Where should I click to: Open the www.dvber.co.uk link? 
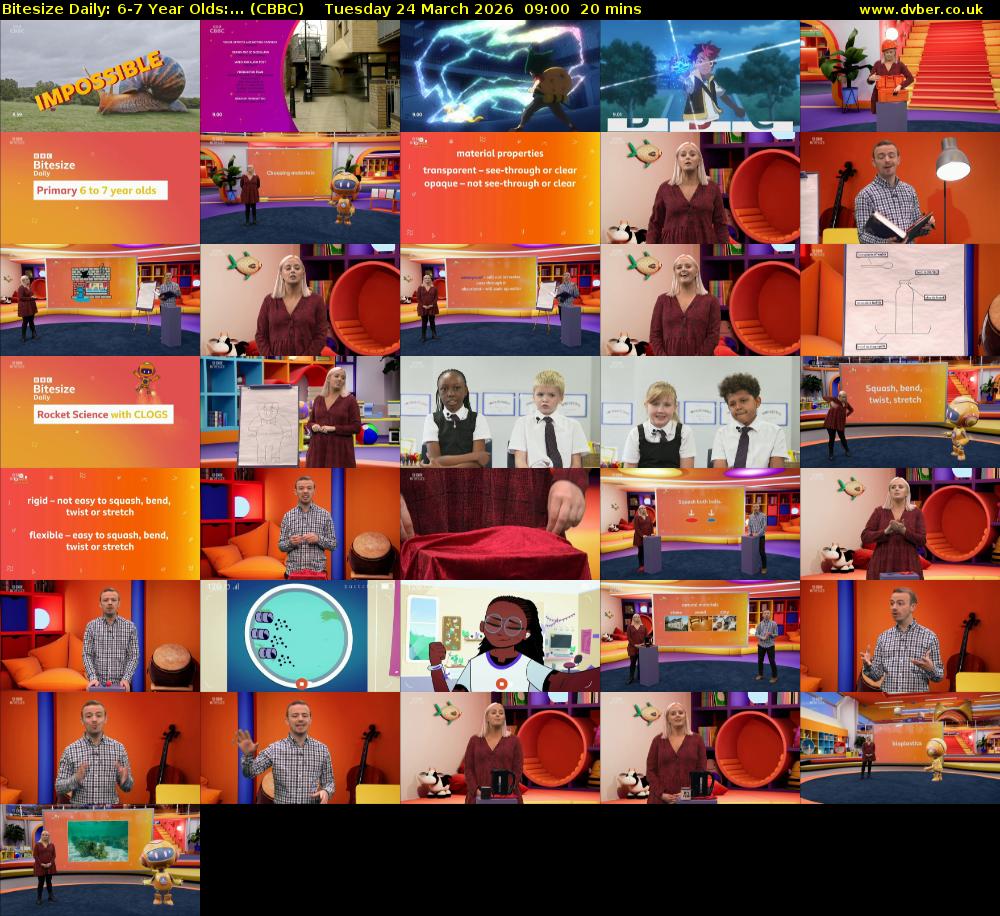point(921,9)
